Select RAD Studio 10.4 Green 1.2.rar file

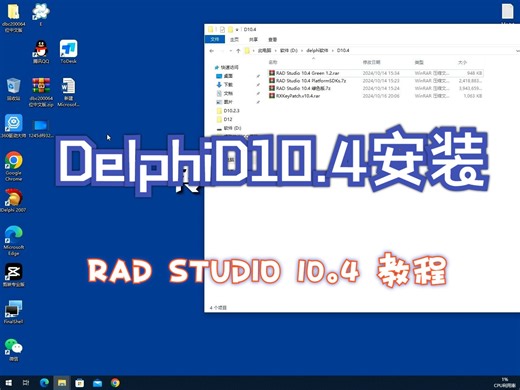[375, 73]
